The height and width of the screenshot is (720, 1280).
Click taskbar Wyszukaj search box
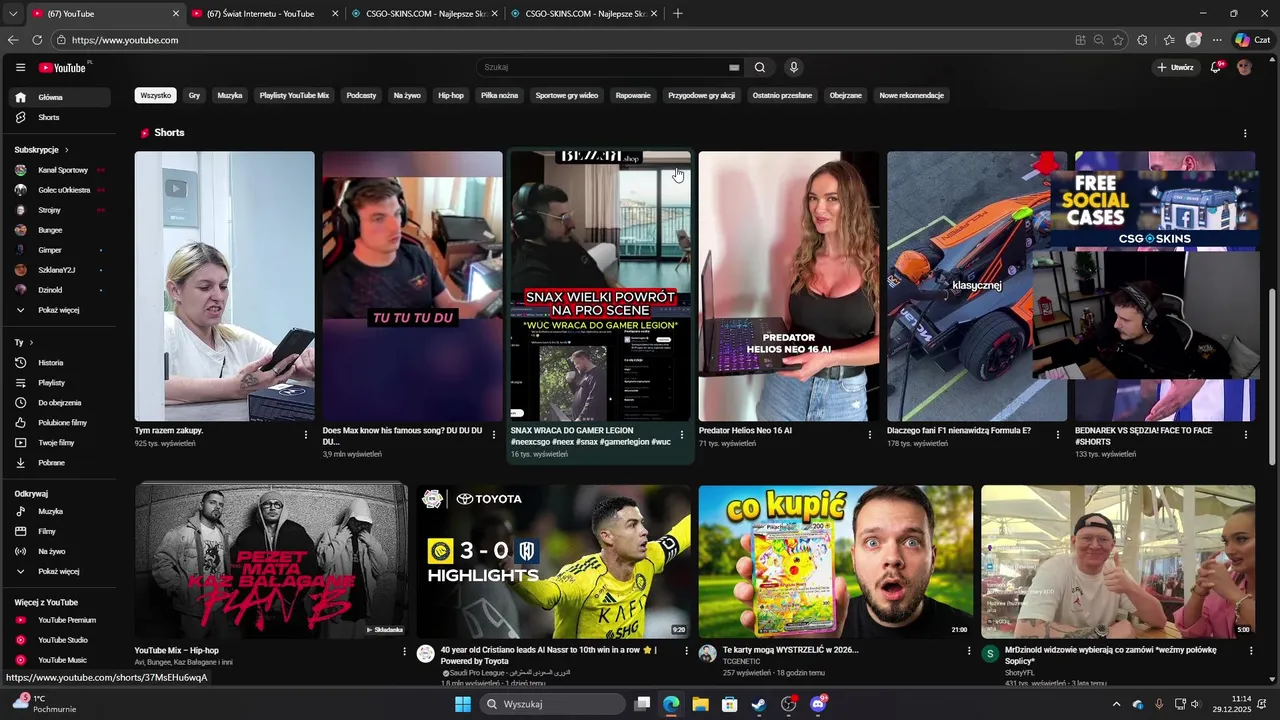click(554, 704)
